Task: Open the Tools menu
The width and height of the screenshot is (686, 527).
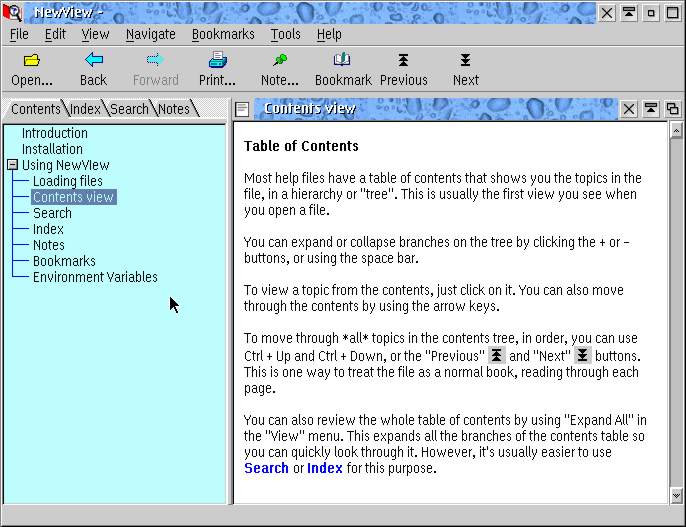Action: (285, 34)
